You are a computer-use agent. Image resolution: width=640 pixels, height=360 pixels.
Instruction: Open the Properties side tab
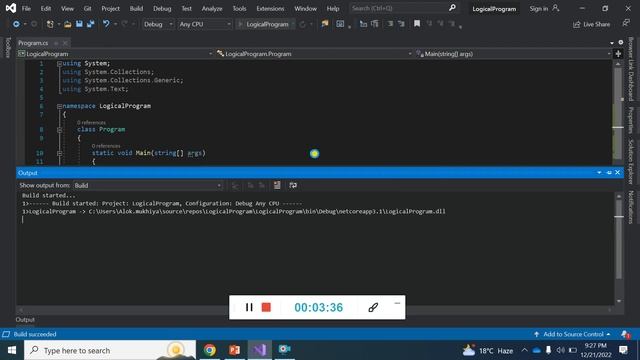[x=631, y=120]
